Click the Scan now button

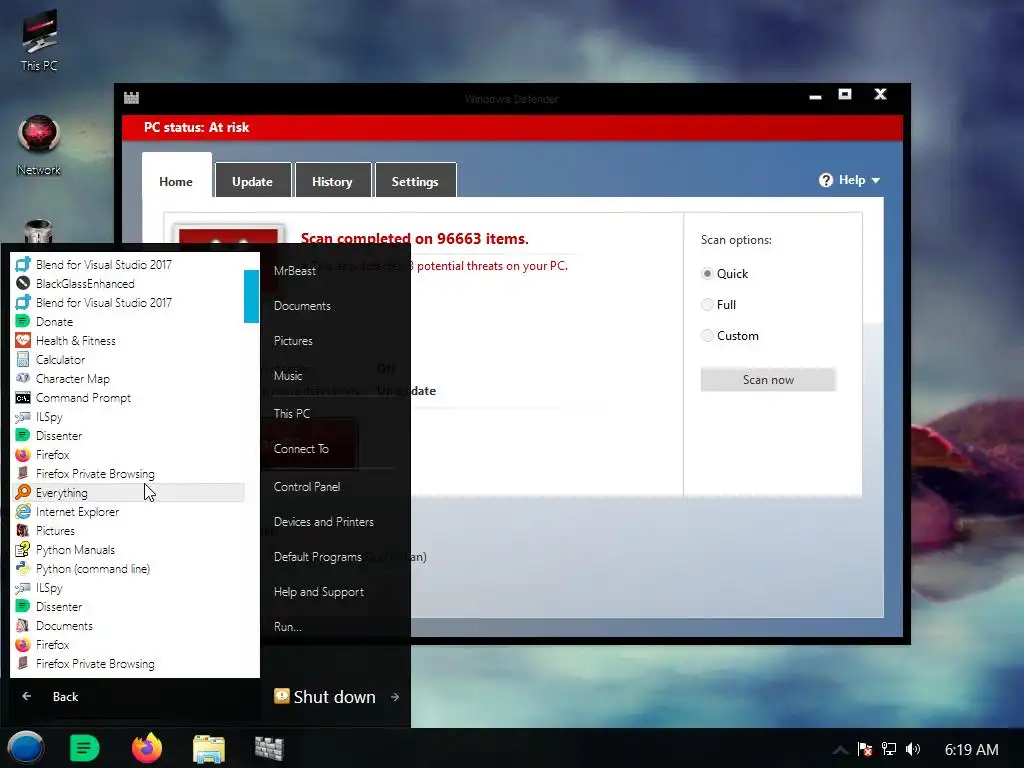click(768, 379)
